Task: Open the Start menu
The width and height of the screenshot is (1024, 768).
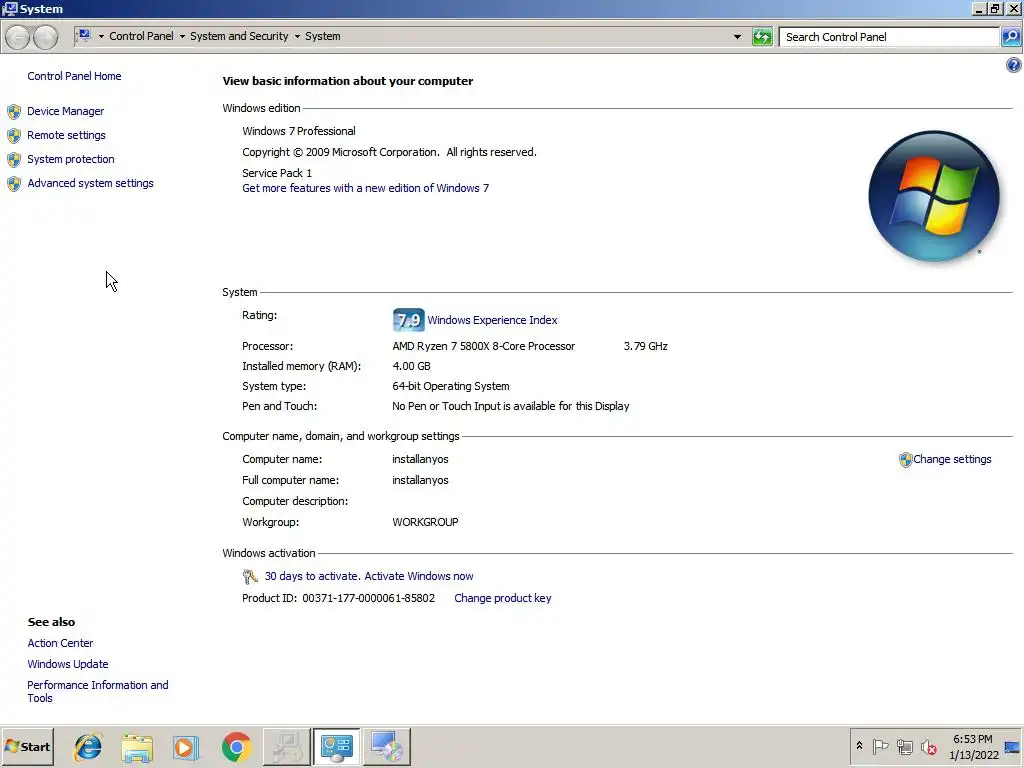Action: point(27,747)
